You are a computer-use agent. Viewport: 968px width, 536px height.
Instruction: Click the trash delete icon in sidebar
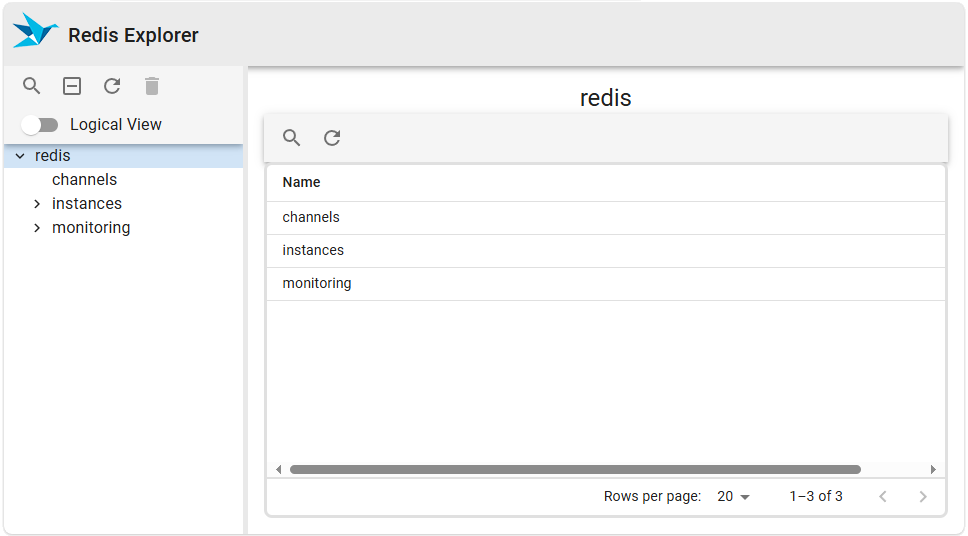click(152, 86)
